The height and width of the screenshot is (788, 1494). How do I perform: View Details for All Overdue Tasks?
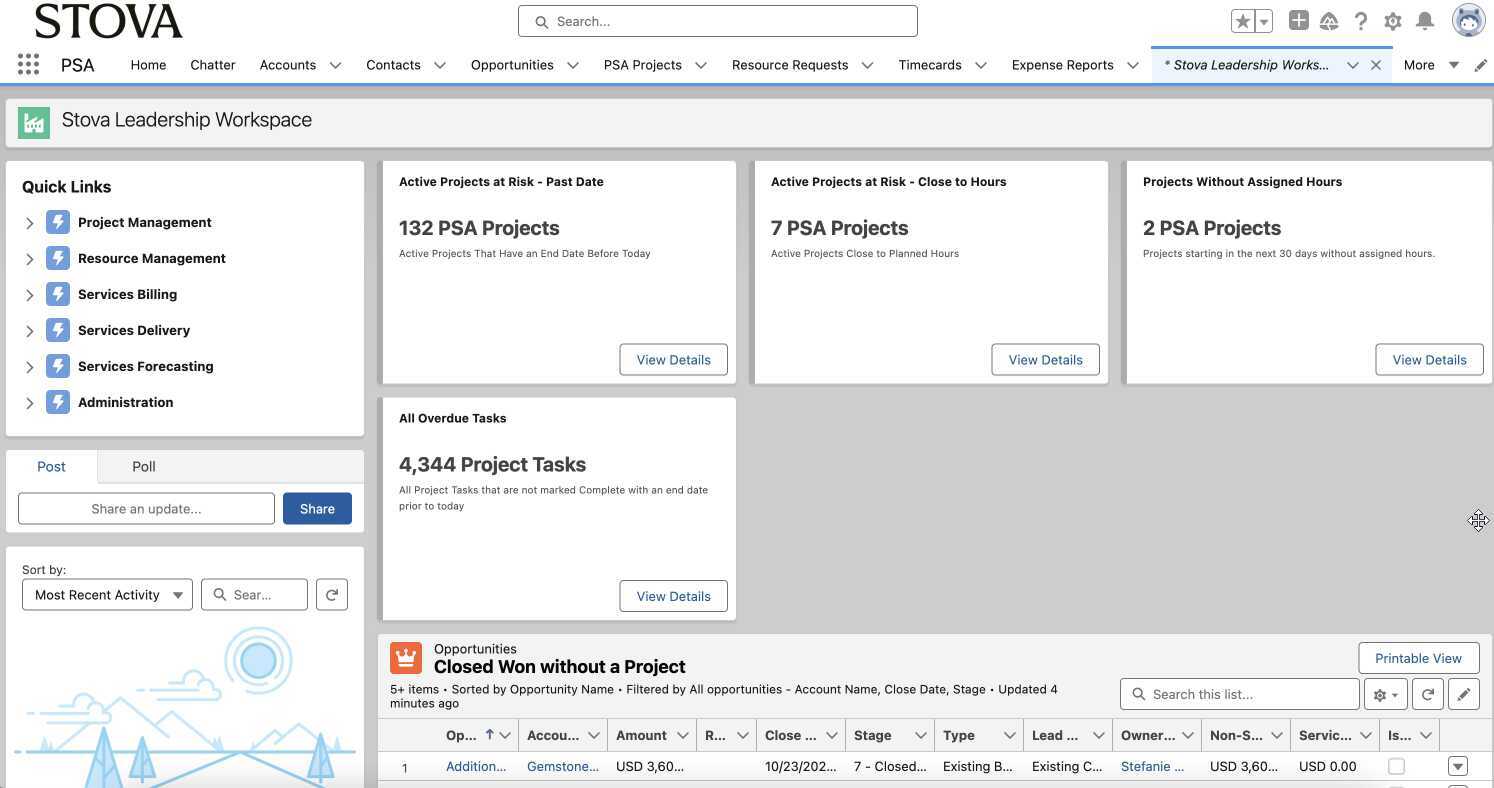(673, 596)
